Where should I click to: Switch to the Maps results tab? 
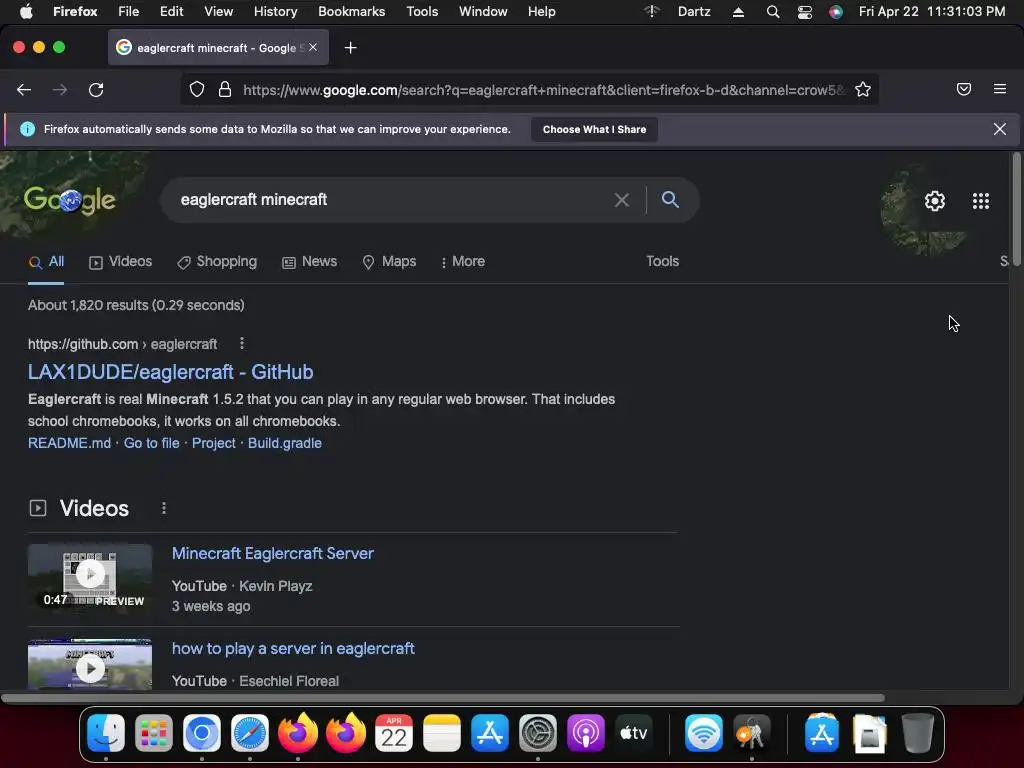389,261
